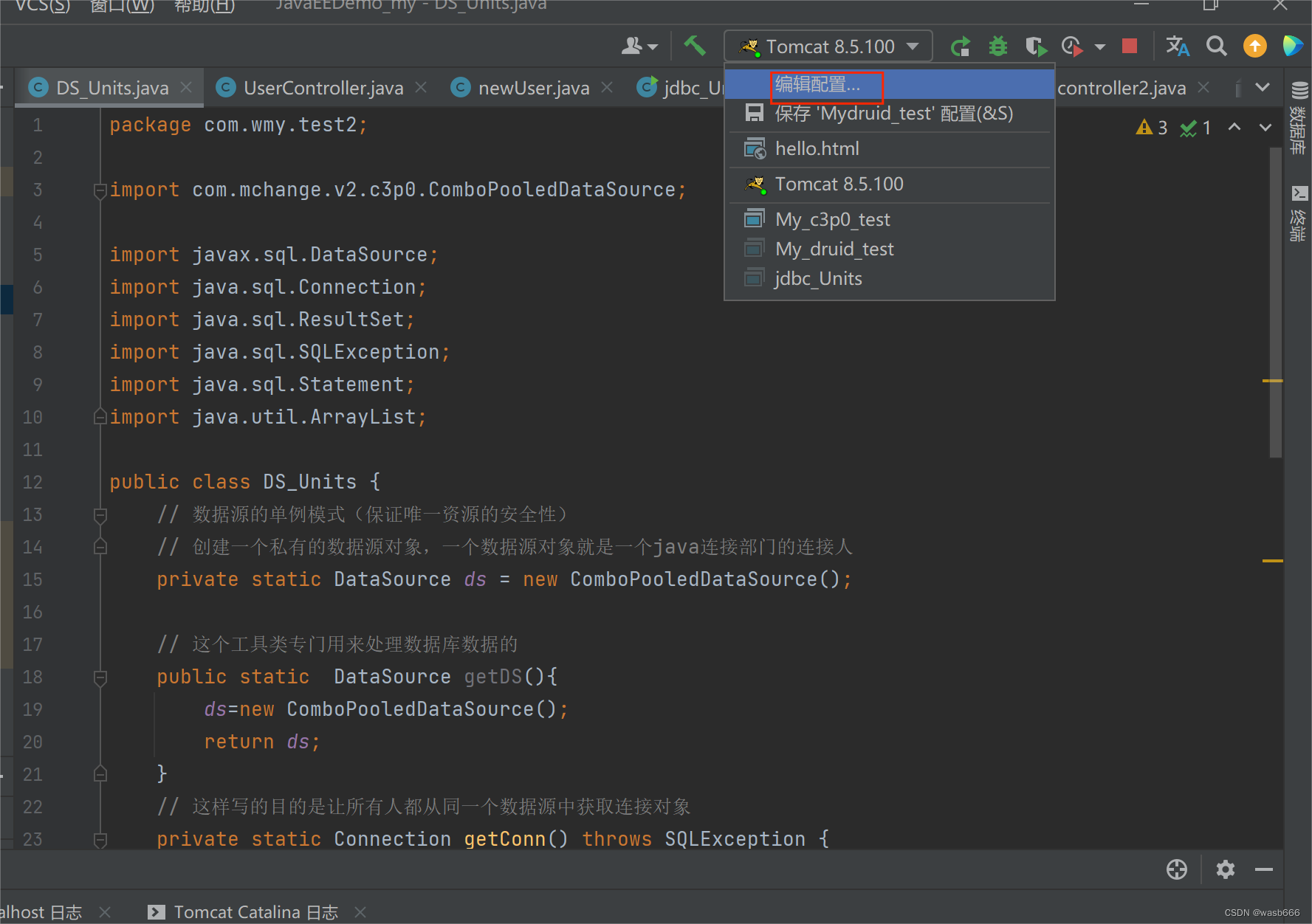
Task: Switch to the UserController.java tab
Action: click(323, 87)
